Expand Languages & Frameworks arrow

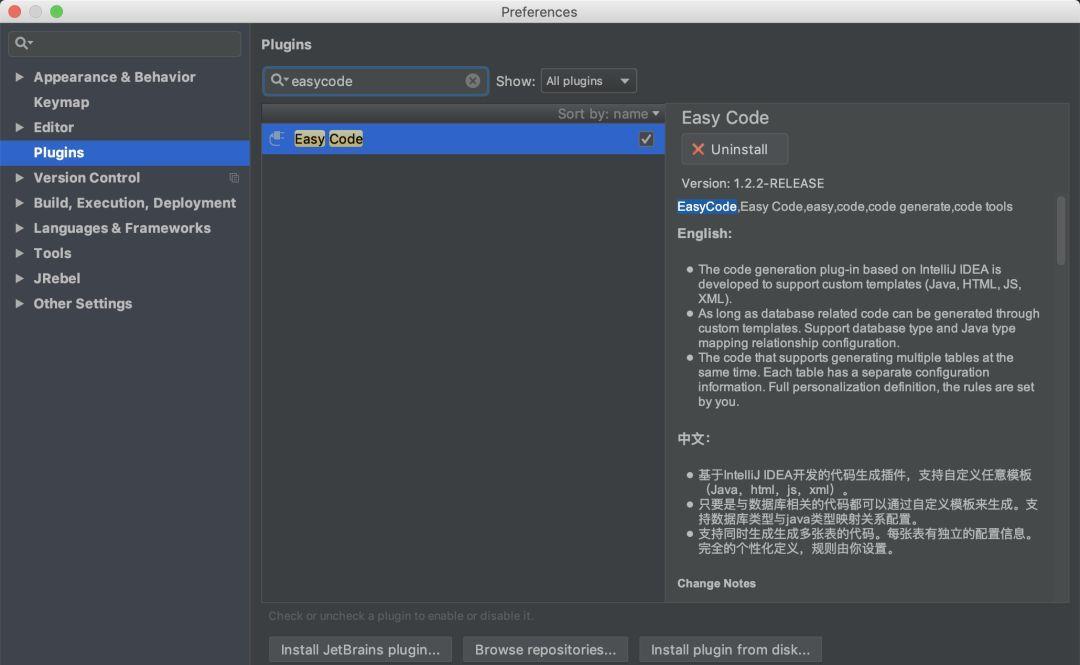[x=19, y=228]
